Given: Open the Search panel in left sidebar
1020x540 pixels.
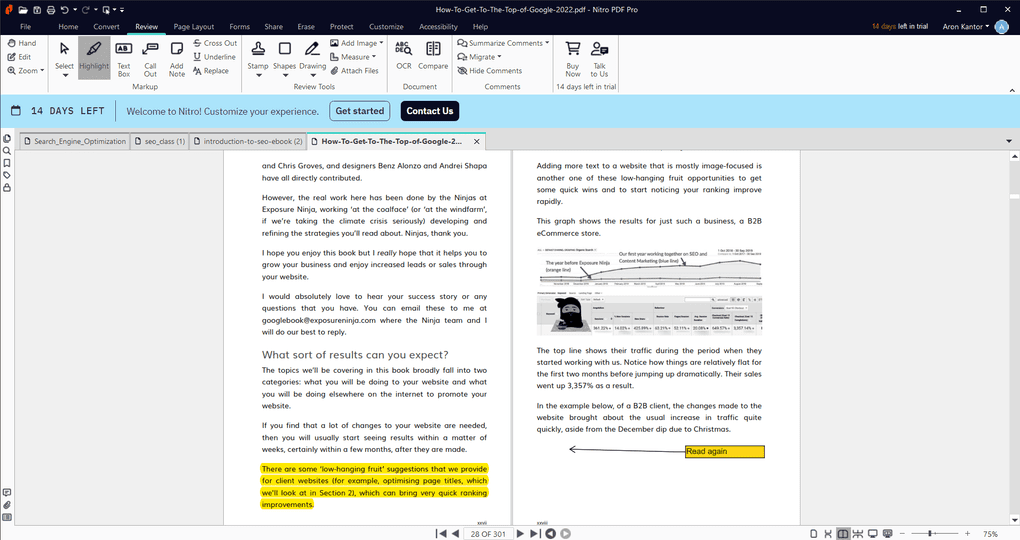Looking at the screenshot, I should [x=7, y=151].
